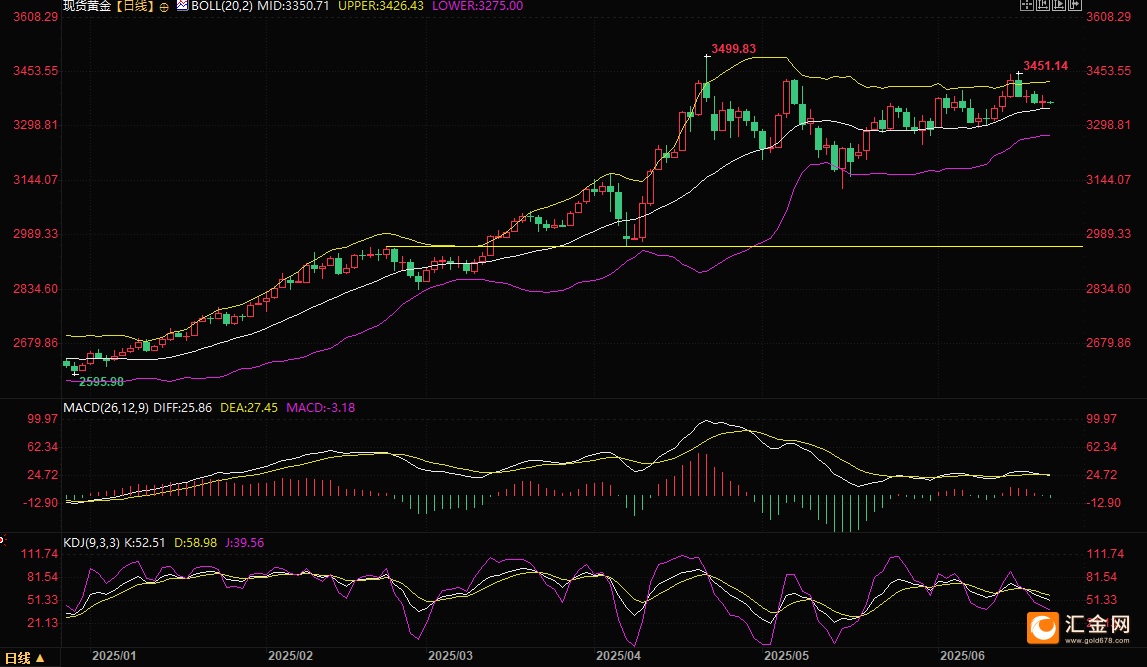
Task: Click the LOWER:3275.00 value
Action: pyautogui.click(x=478, y=6)
